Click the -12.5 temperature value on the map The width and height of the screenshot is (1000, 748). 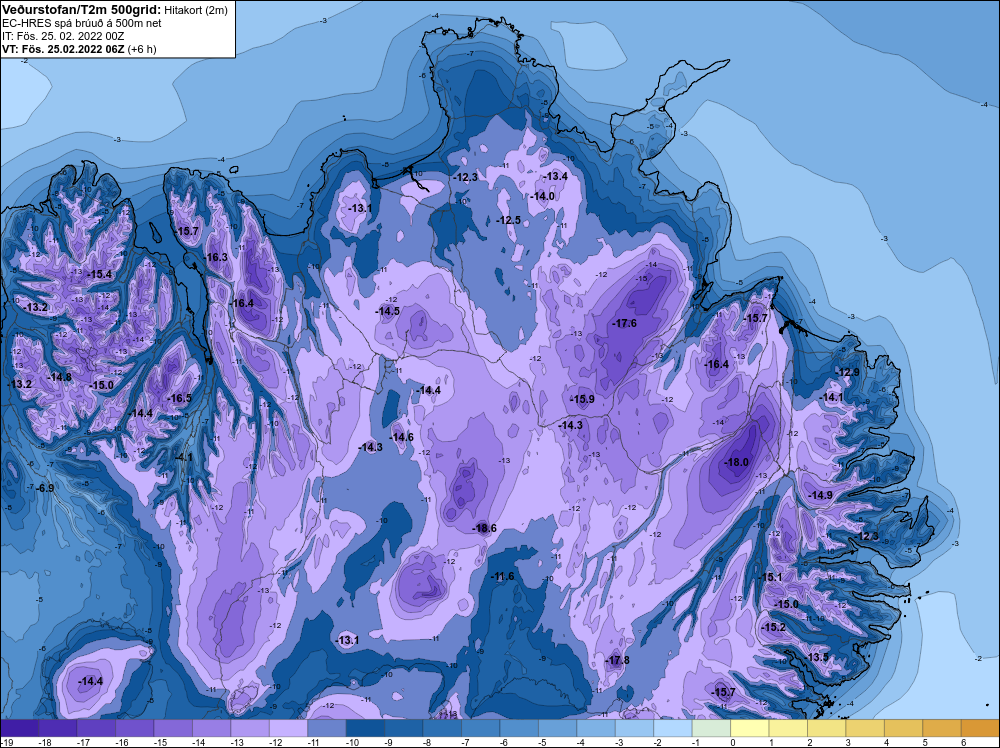click(508, 220)
